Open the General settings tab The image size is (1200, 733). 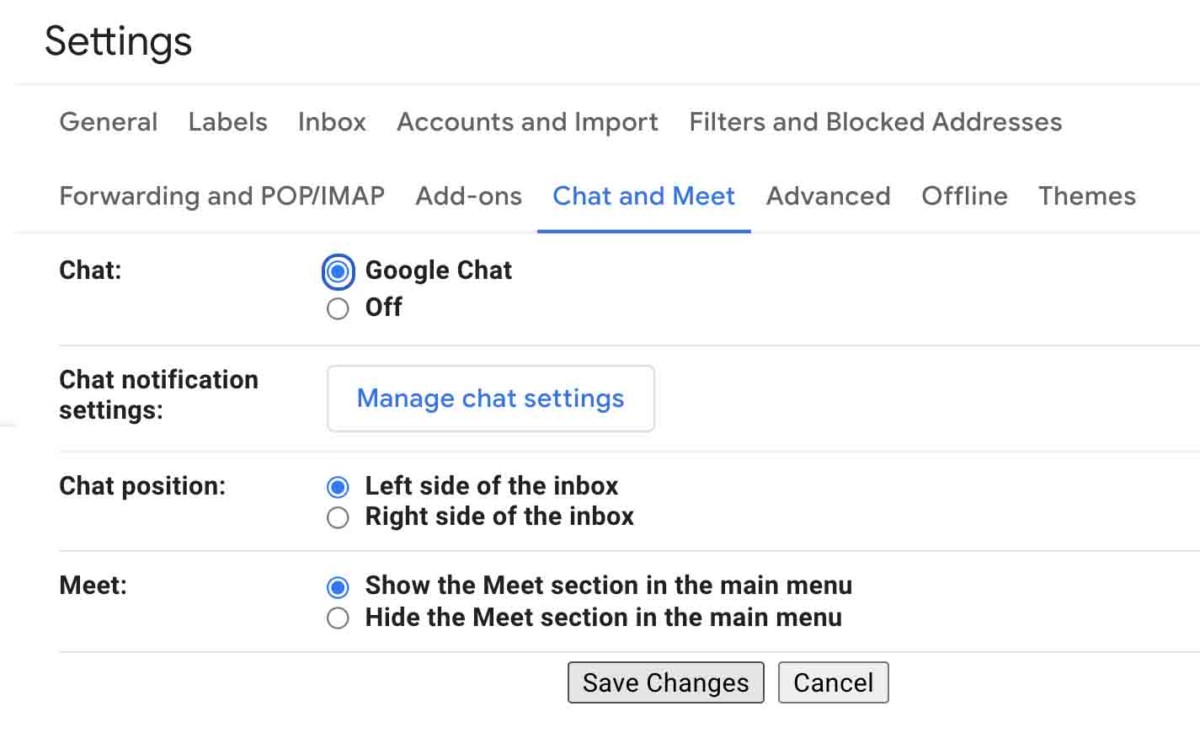click(x=108, y=122)
